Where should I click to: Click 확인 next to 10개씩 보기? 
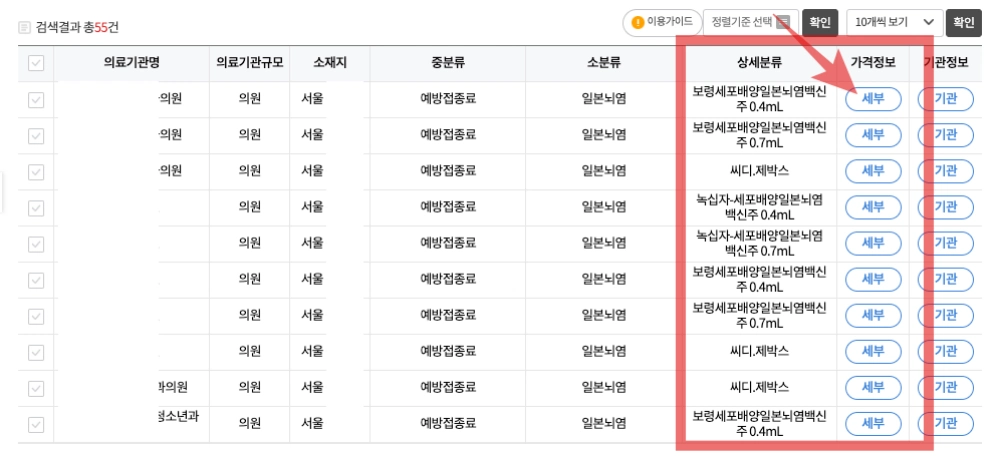click(964, 22)
